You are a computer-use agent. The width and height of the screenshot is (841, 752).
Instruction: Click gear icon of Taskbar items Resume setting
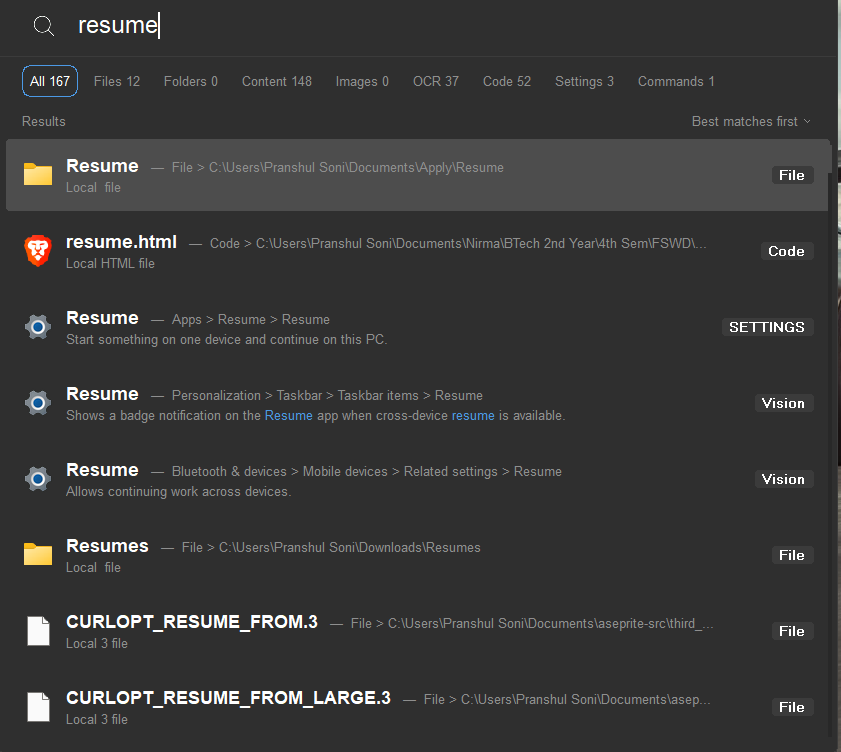click(x=38, y=403)
